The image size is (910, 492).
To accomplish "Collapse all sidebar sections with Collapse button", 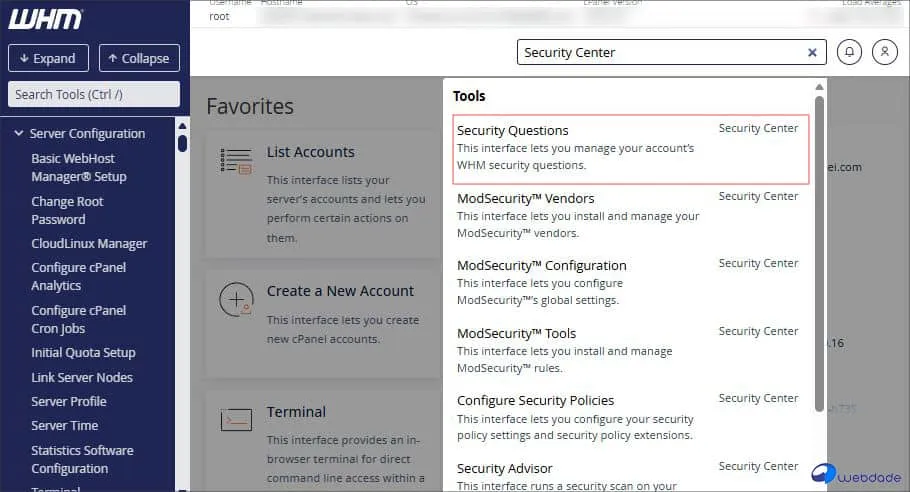I will pyautogui.click(x=139, y=58).
